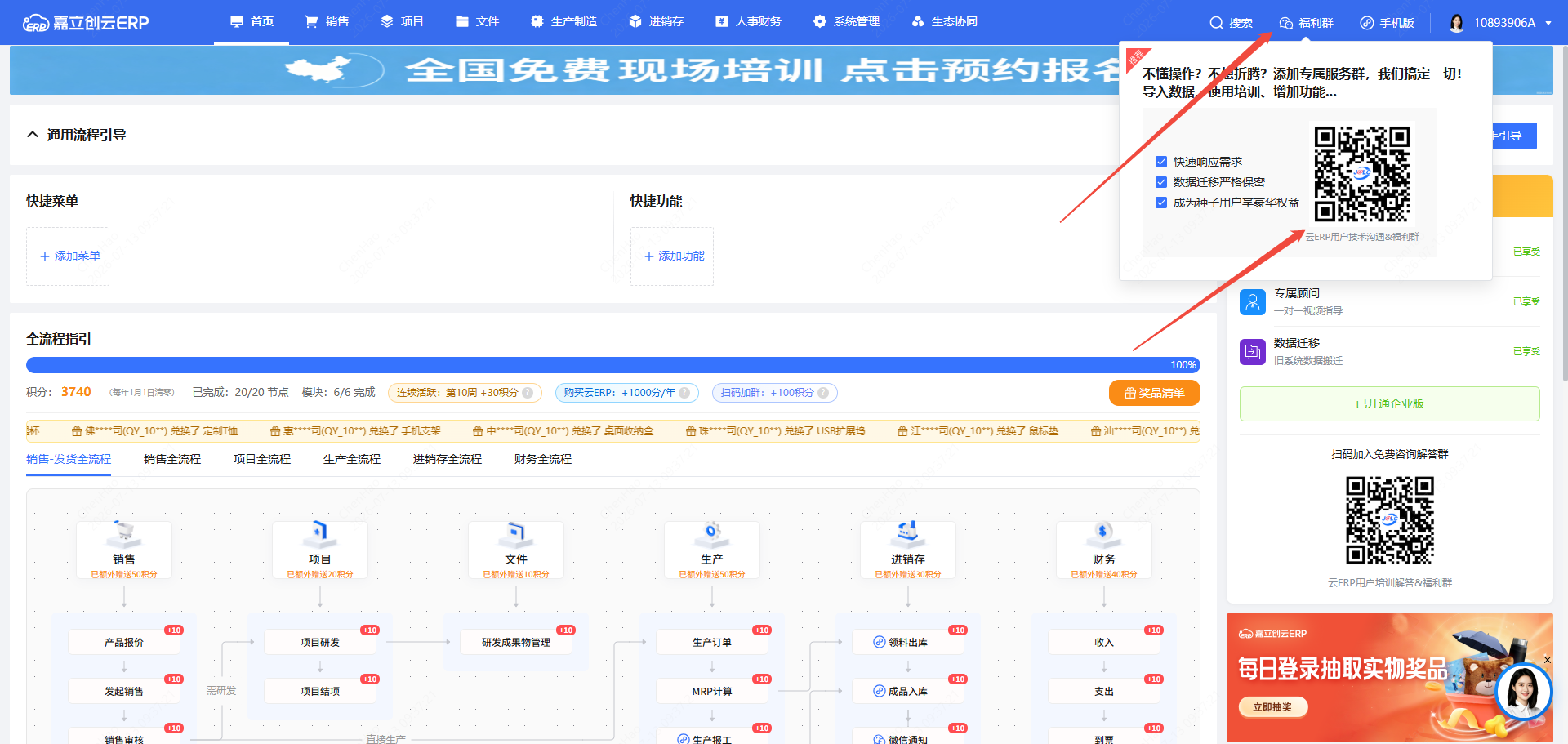The image size is (1568, 744).
Task: Click the 已开通企业版 button
Action: tap(1389, 403)
